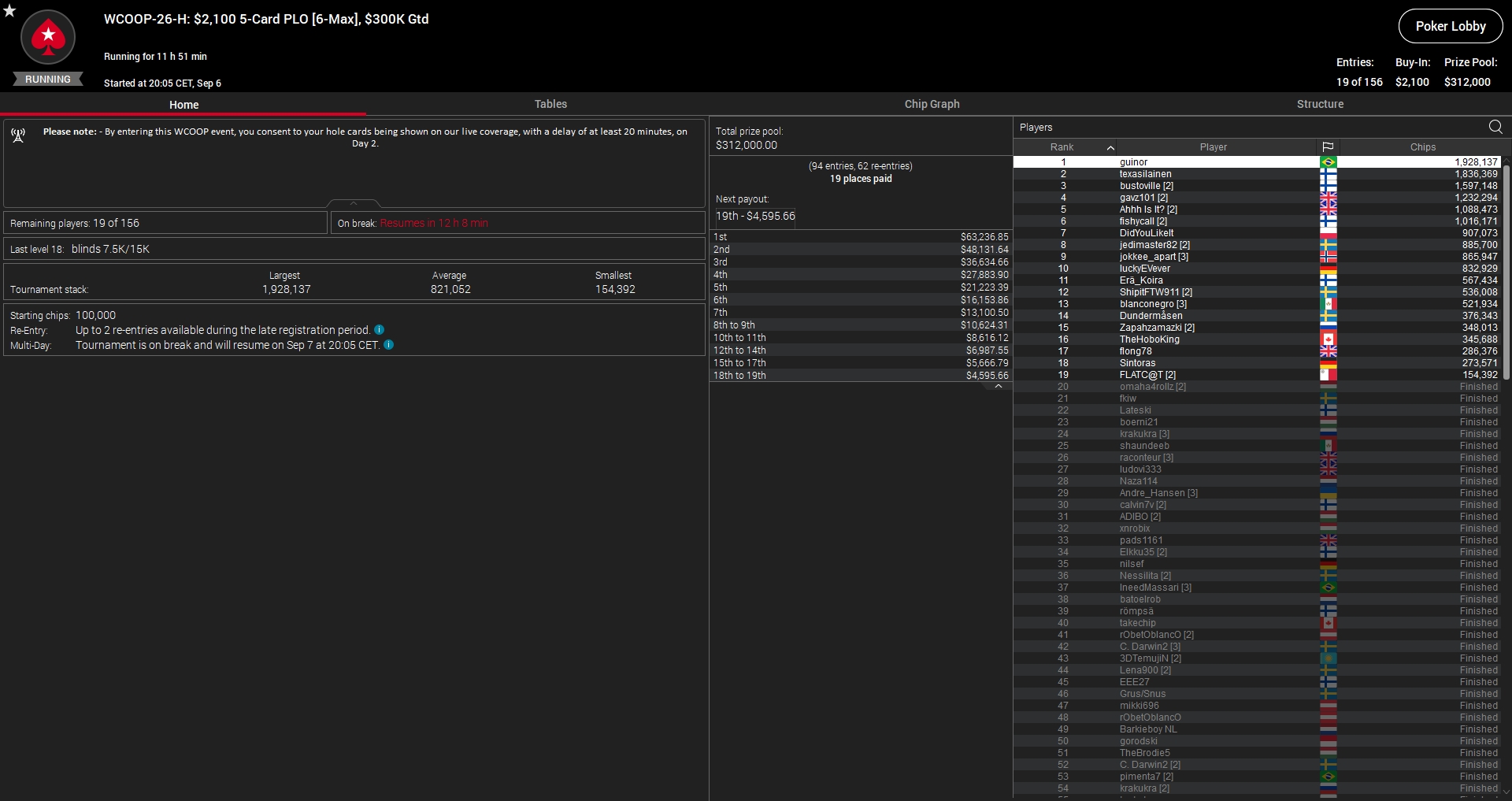Switch to the Tables tab

(550, 104)
